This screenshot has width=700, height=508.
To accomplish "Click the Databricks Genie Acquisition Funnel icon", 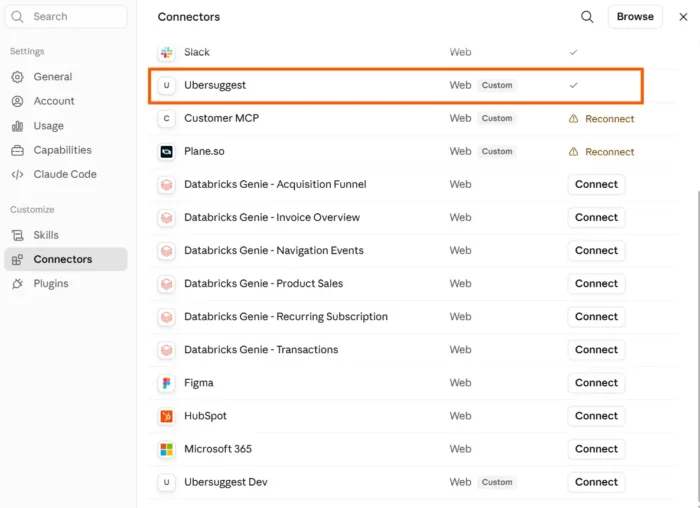I will [x=167, y=185].
